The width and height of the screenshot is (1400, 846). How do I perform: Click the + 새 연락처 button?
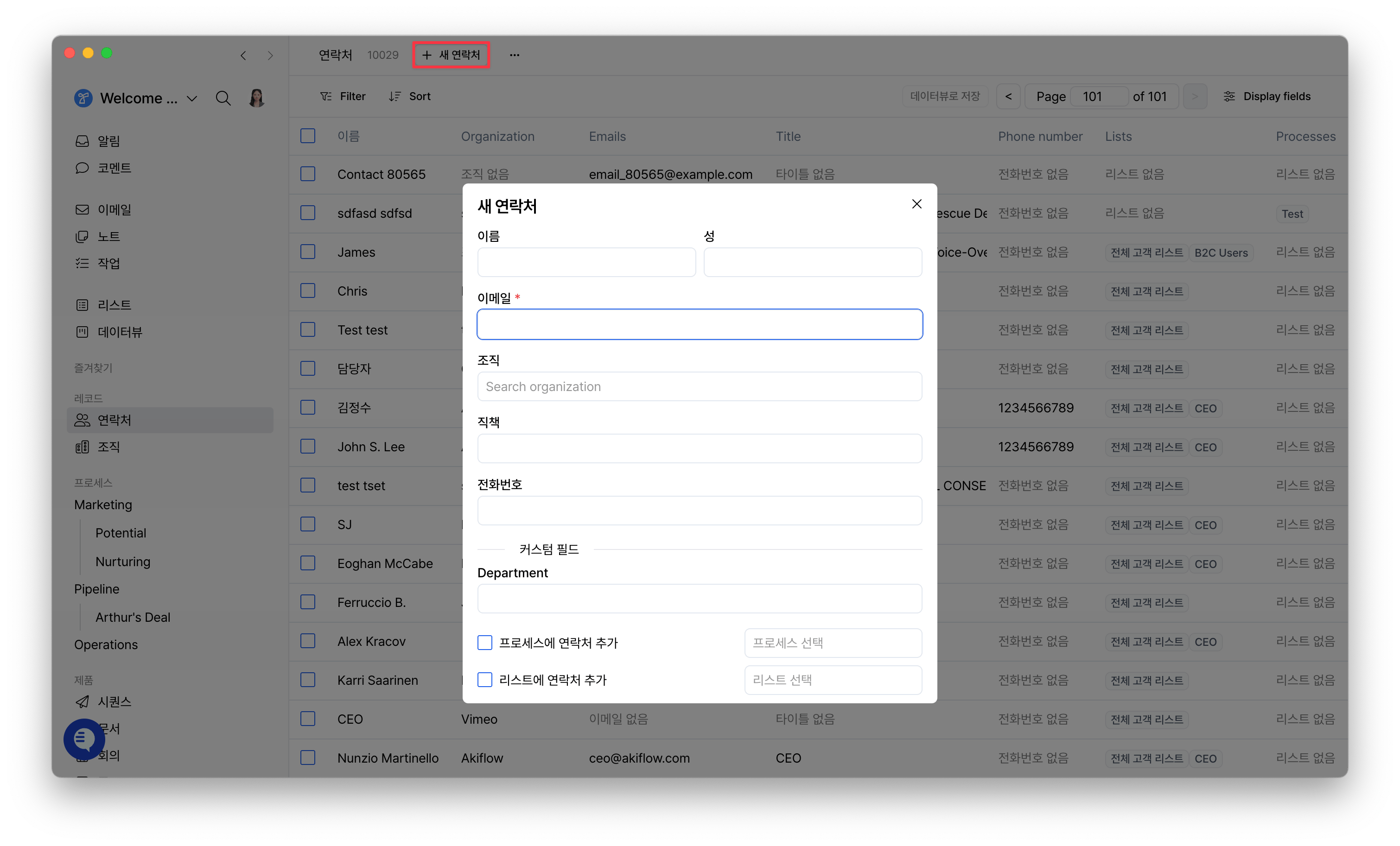(x=451, y=55)
